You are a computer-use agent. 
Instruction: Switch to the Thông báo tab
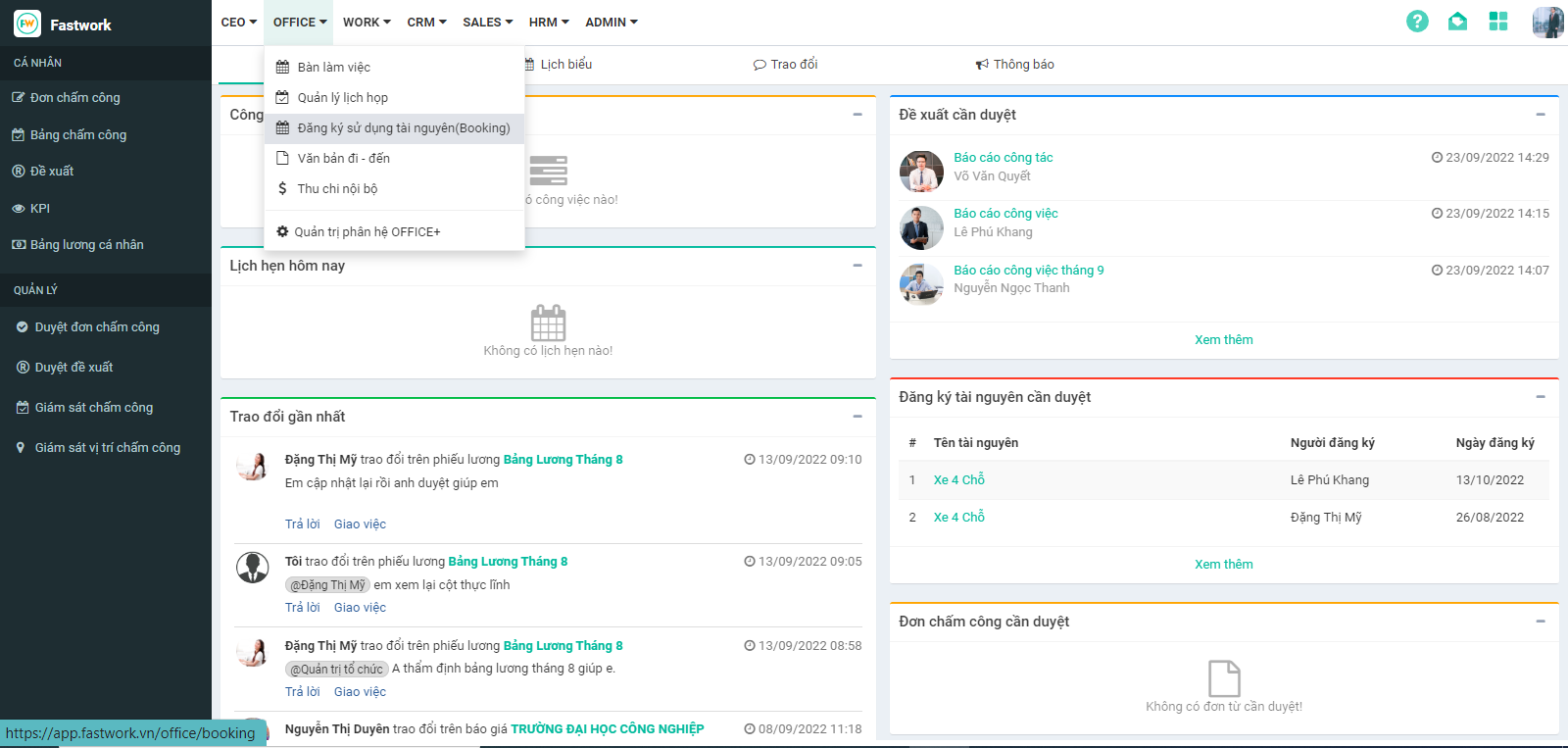click(1015, 65)
